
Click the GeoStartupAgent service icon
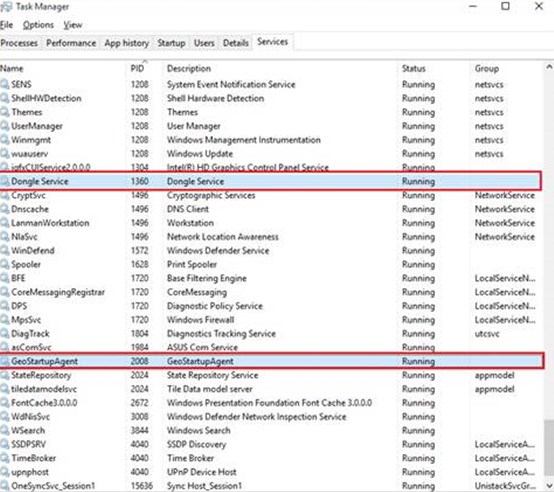pos(5,361)
